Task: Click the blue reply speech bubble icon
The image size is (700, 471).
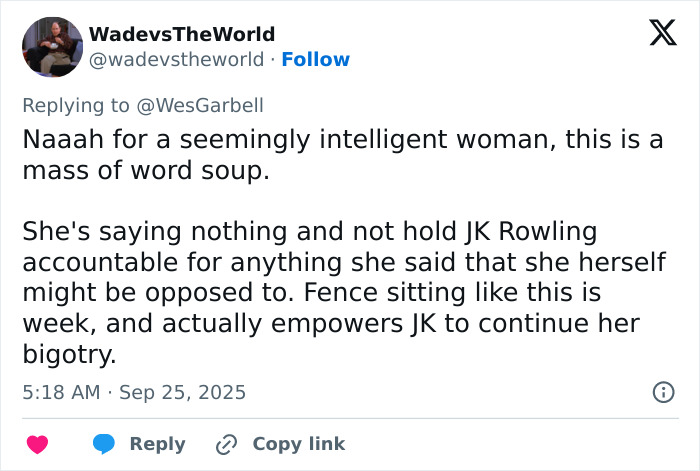Action: (104, 444)
